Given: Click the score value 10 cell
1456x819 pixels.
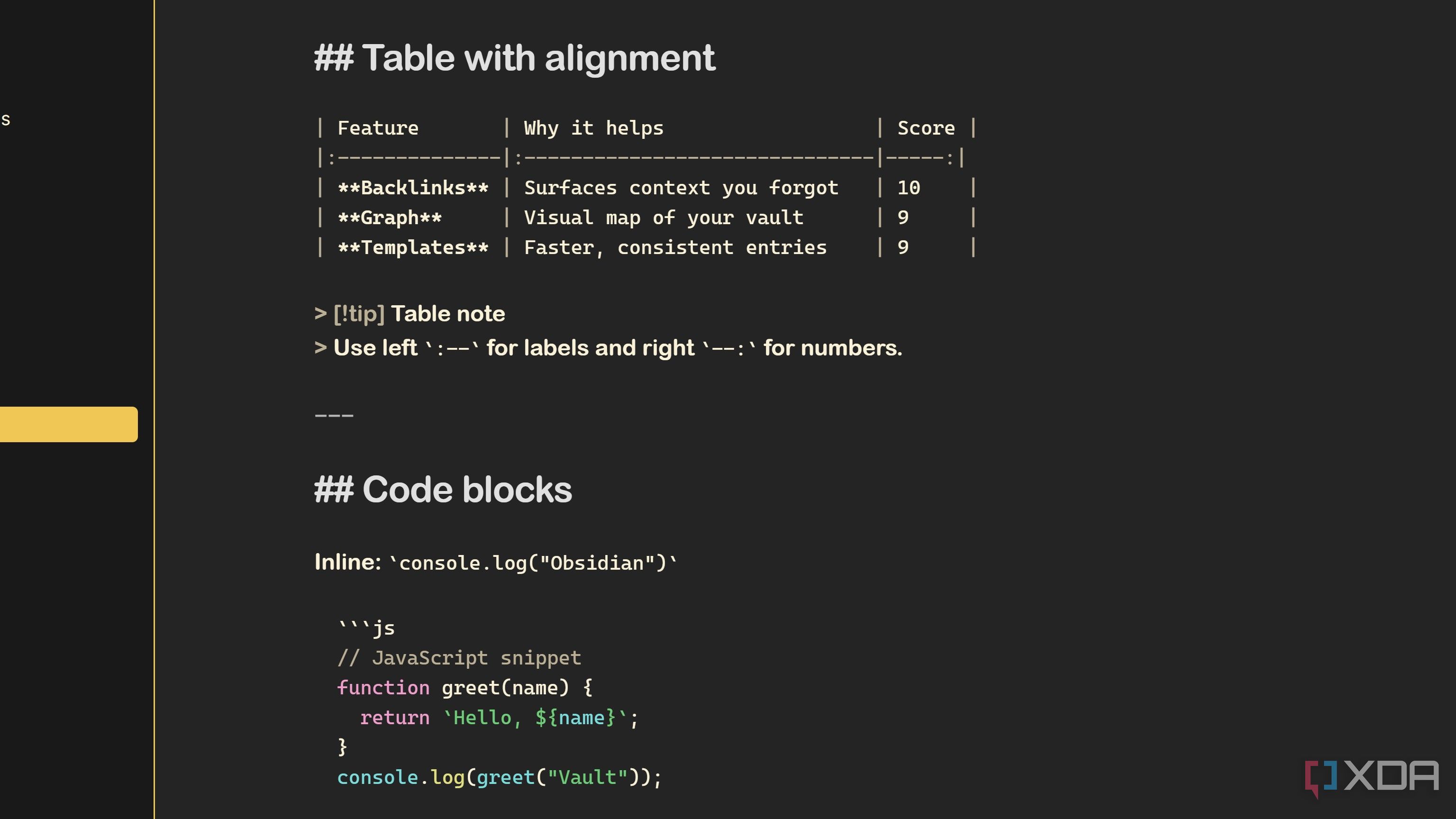Looking at the screenshot, I should click(908, 188).
